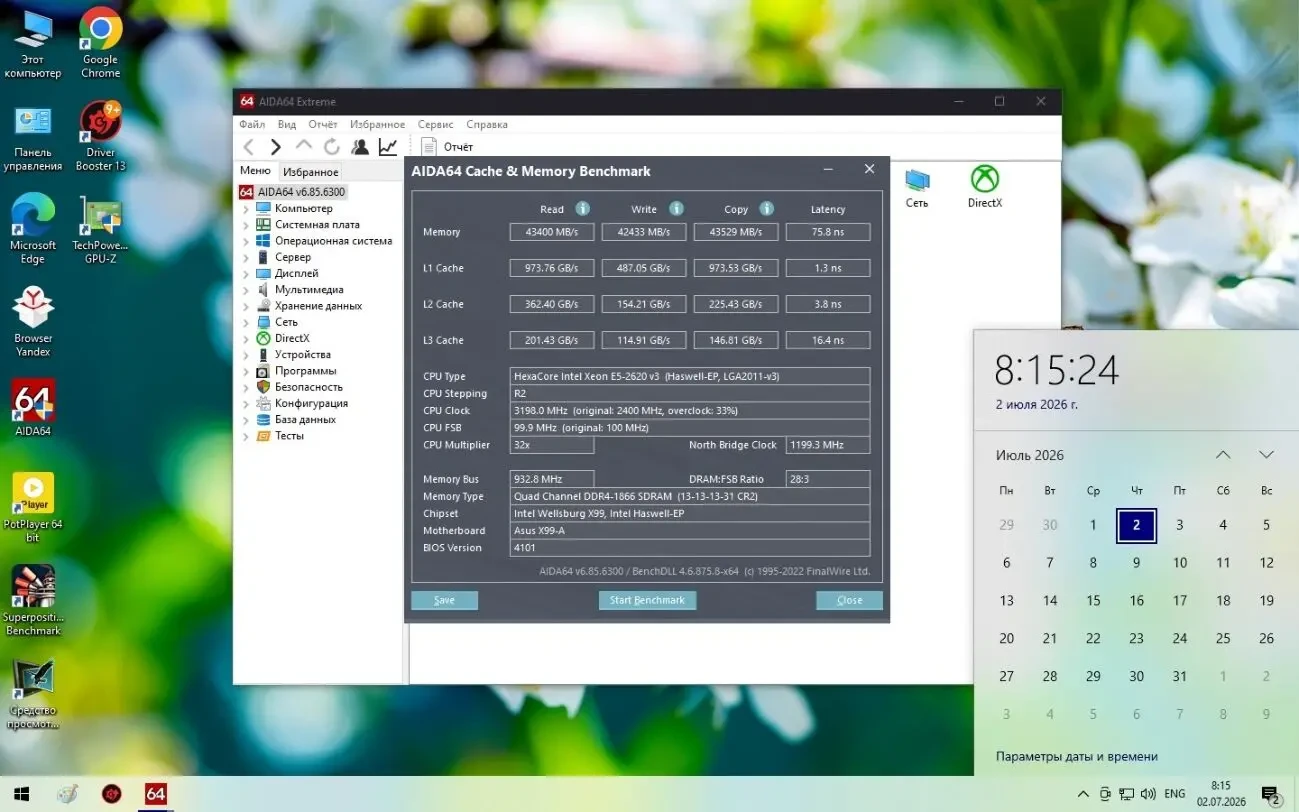Open the Сеть icon in right pane

[917, 187]
